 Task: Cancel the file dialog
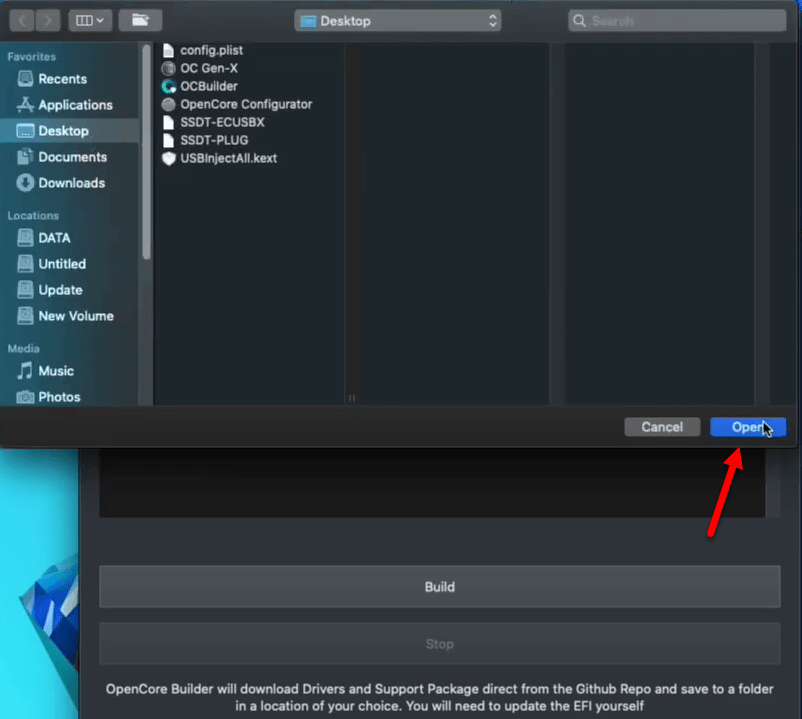pos(662,427)
